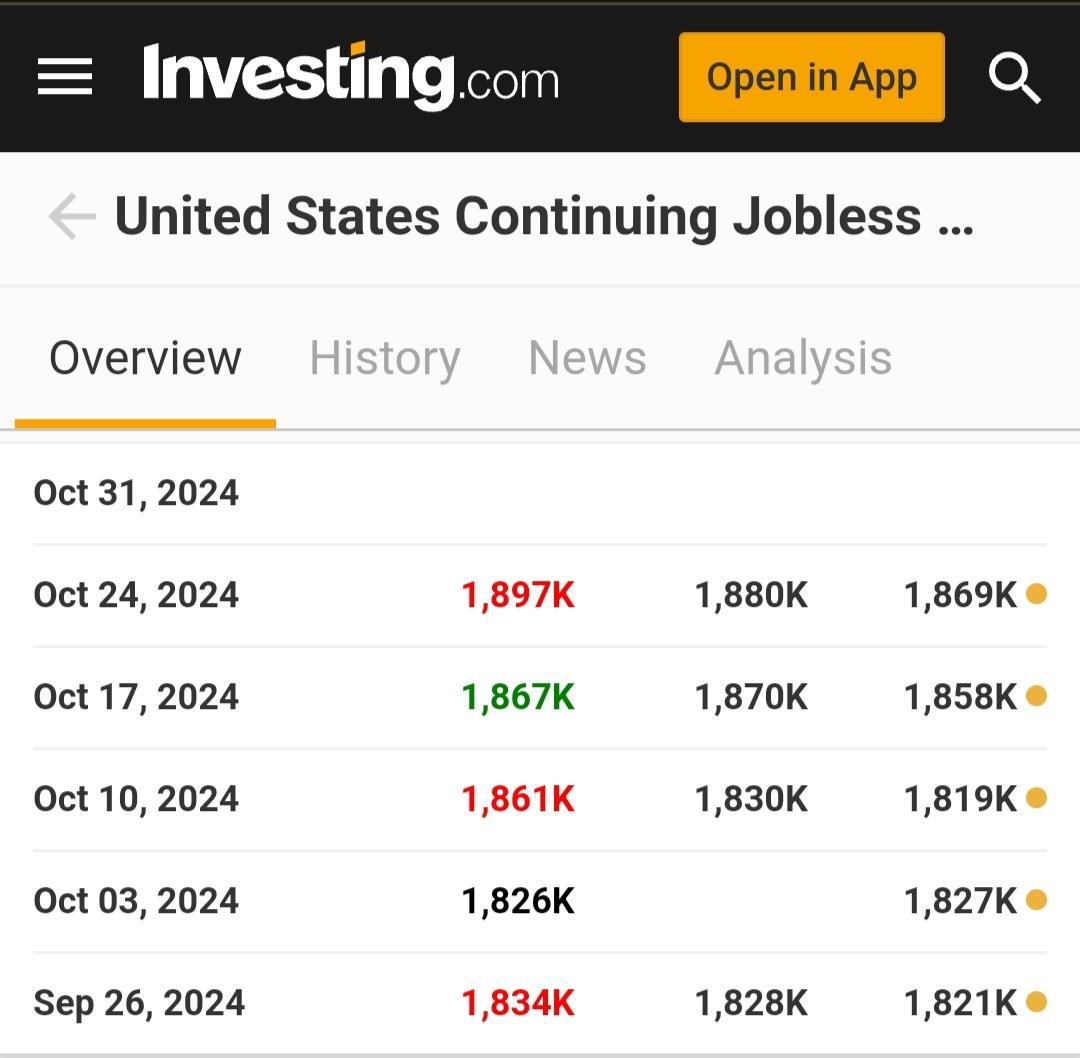Open the hamburger menu icon

coord(65,76)
